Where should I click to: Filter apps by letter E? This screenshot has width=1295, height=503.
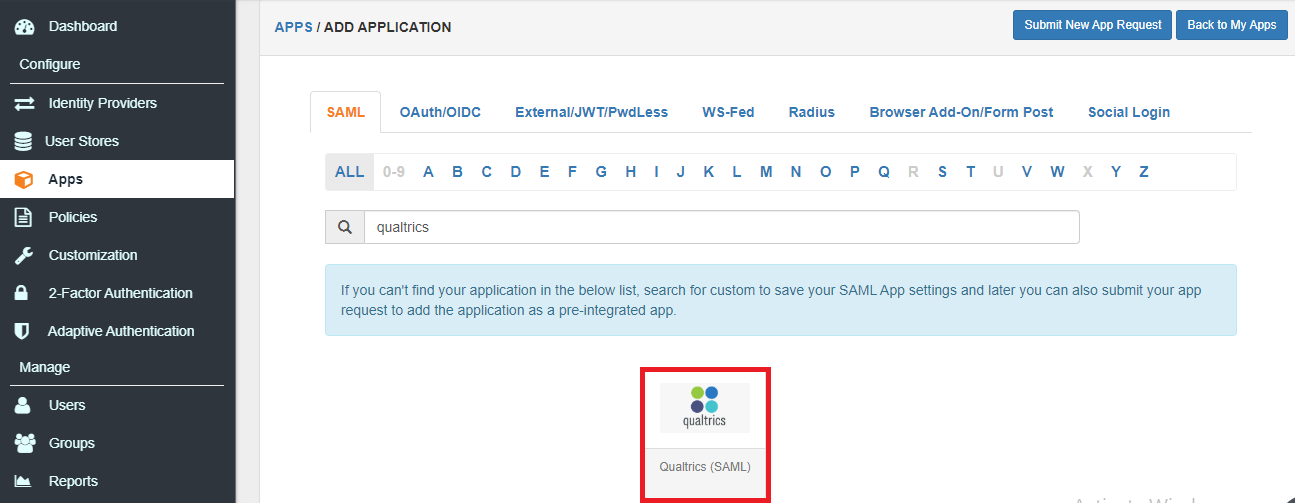click(544, 172)
